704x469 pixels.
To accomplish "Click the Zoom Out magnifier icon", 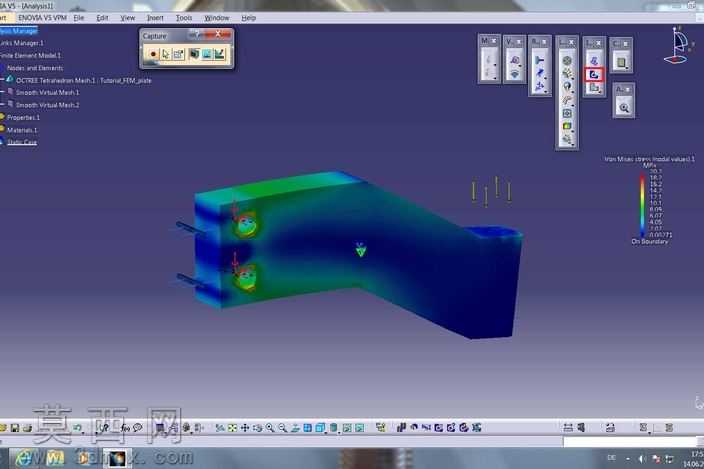I will [x=282, y=428].
